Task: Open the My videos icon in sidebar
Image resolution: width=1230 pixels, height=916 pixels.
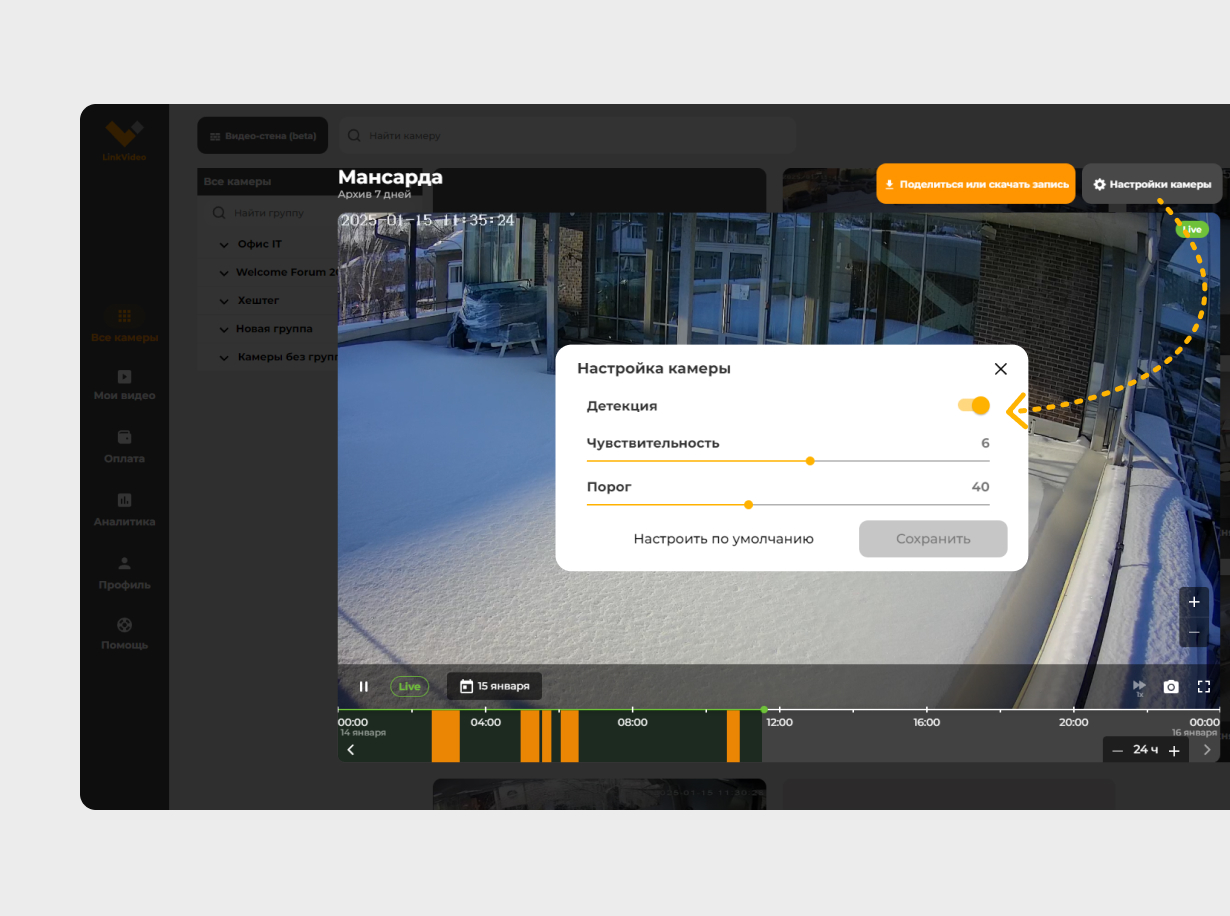Action: click(125, 377)
